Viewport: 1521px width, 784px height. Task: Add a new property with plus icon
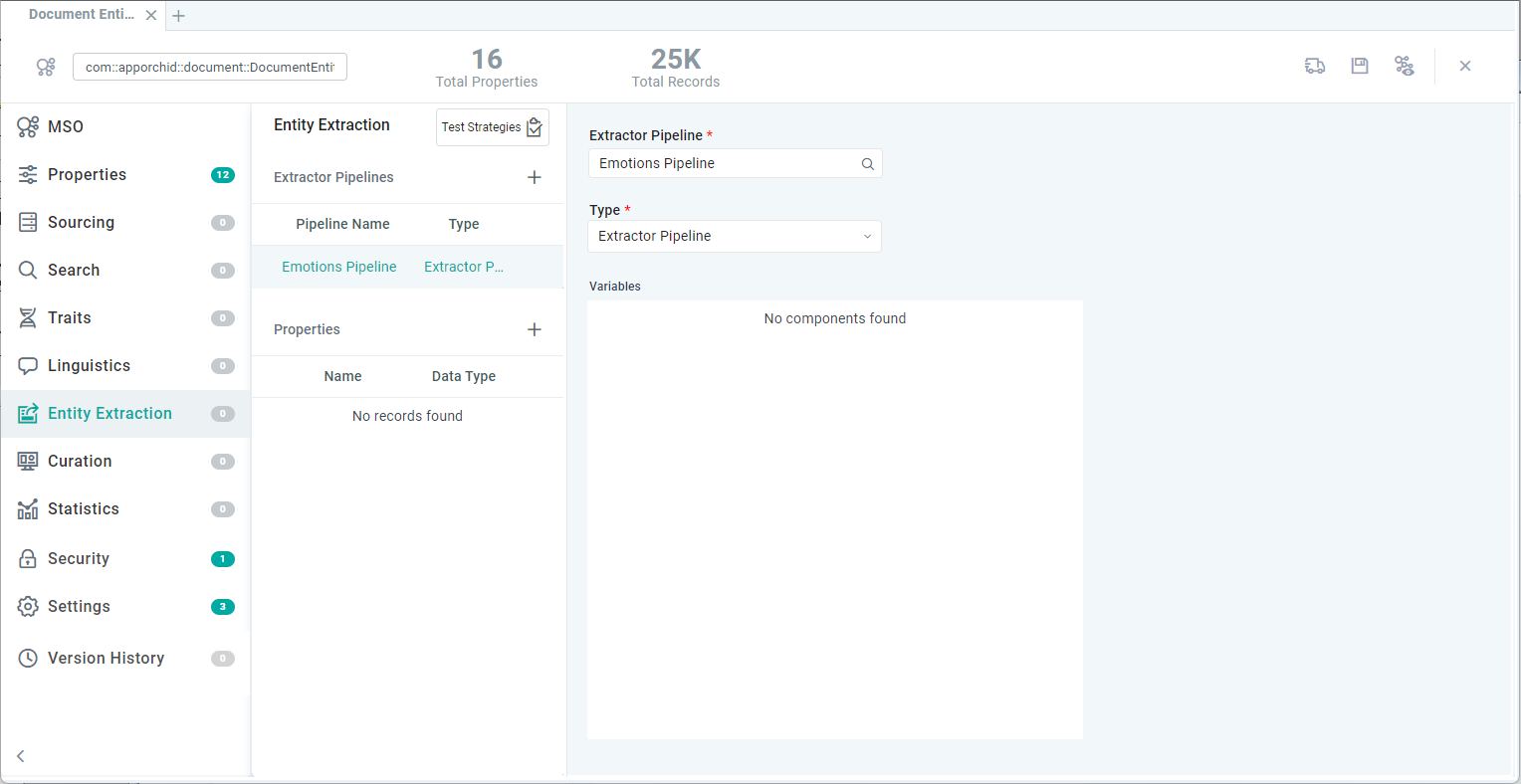(535, 329)
